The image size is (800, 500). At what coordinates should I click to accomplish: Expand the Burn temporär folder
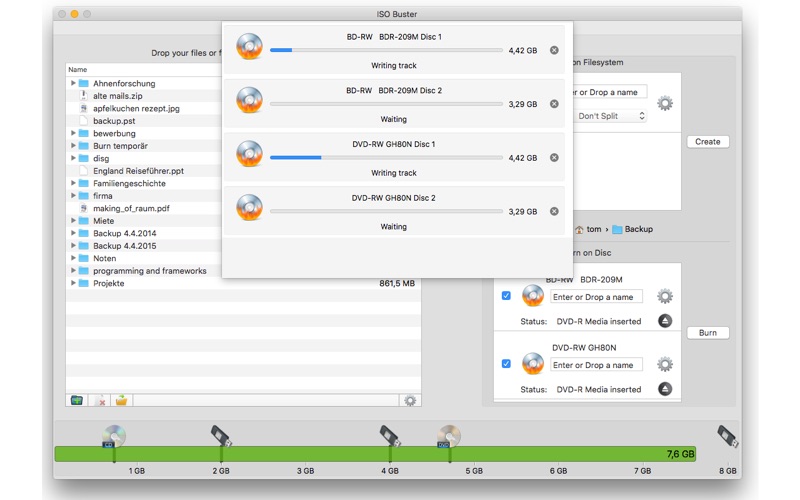[x=73, y=145]
